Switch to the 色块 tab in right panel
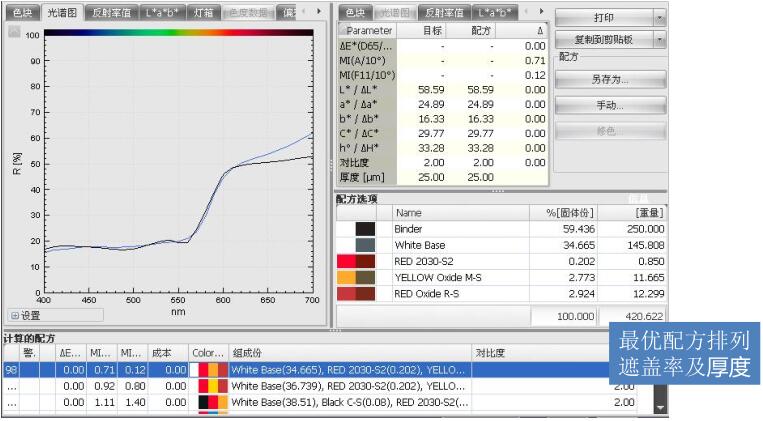 tap(354, 13)
